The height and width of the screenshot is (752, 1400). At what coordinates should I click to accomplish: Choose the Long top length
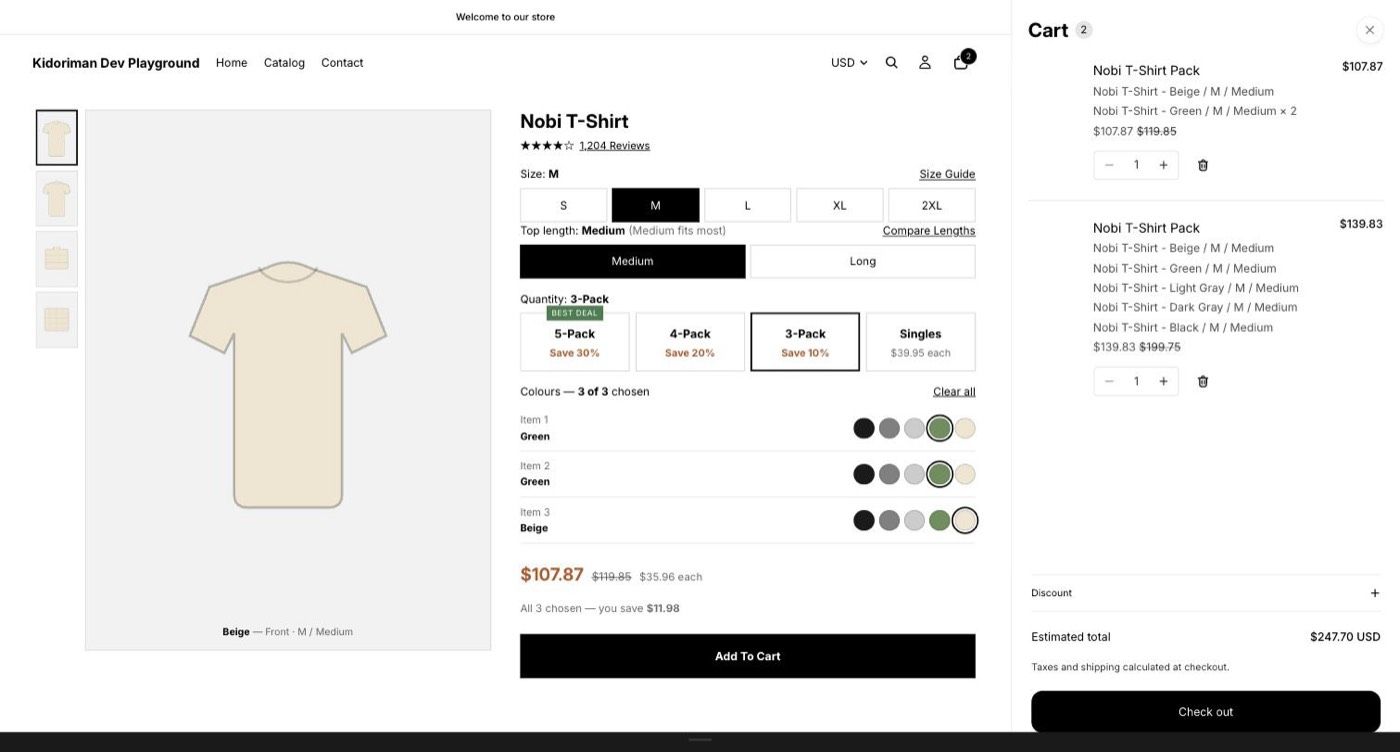point(862,261)
